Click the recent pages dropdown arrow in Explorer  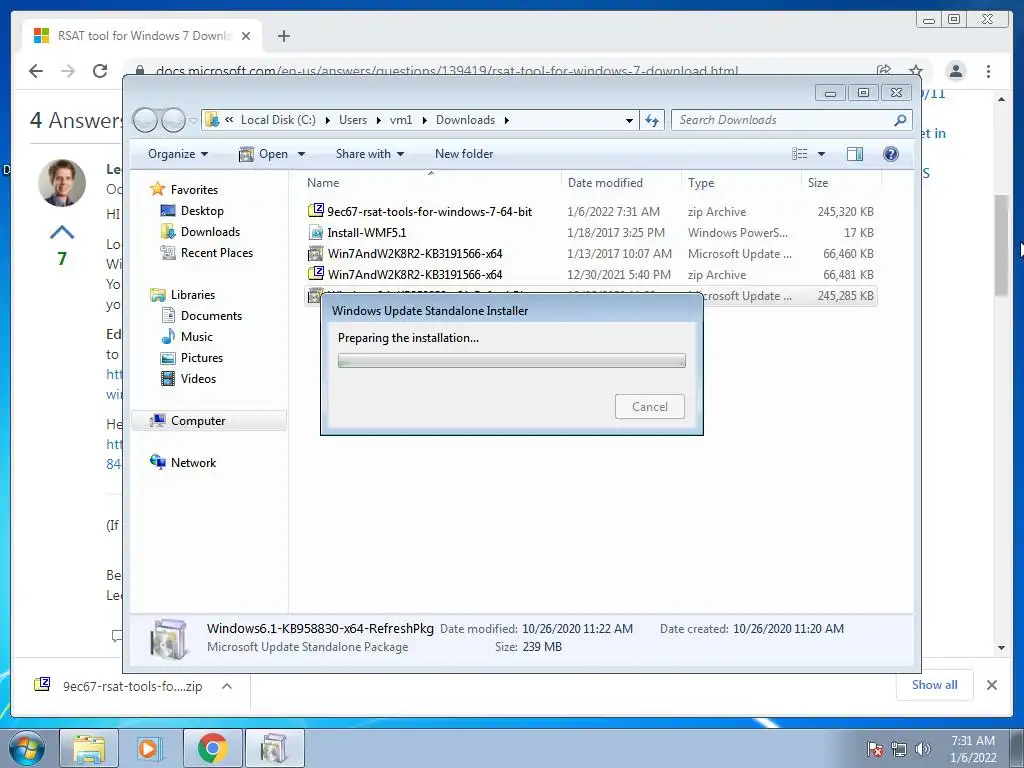point(193,121)
